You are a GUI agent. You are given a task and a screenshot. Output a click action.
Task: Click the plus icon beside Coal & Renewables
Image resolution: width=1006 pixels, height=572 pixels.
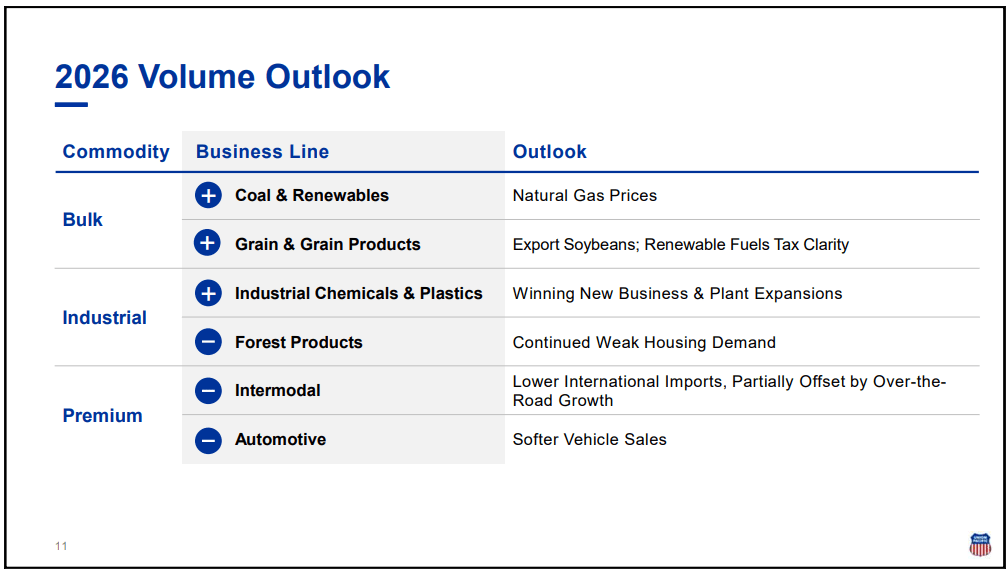click(208, 196)
